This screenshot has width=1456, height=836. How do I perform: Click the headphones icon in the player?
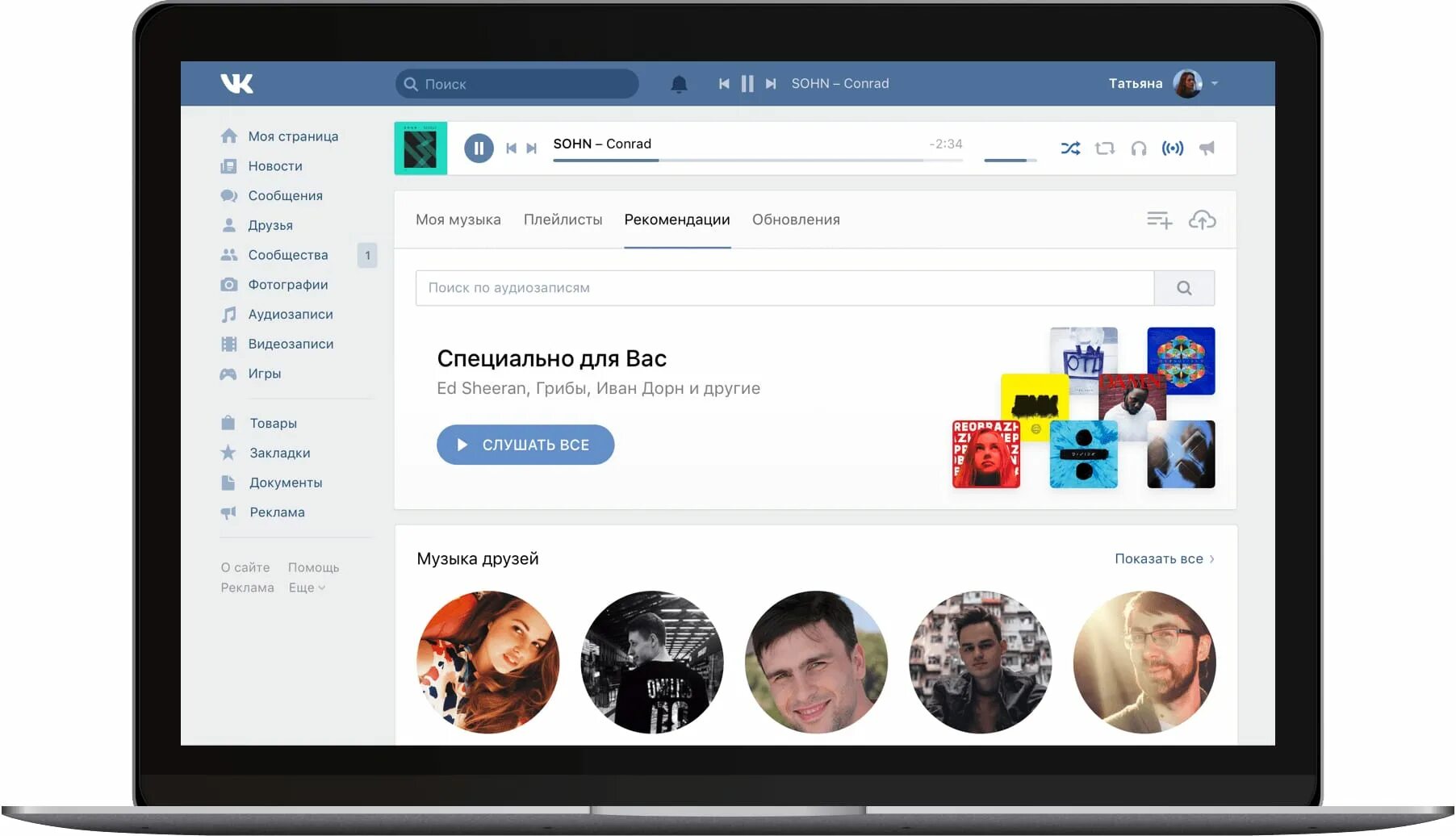pyautogui.click(x=1139, y=148)
